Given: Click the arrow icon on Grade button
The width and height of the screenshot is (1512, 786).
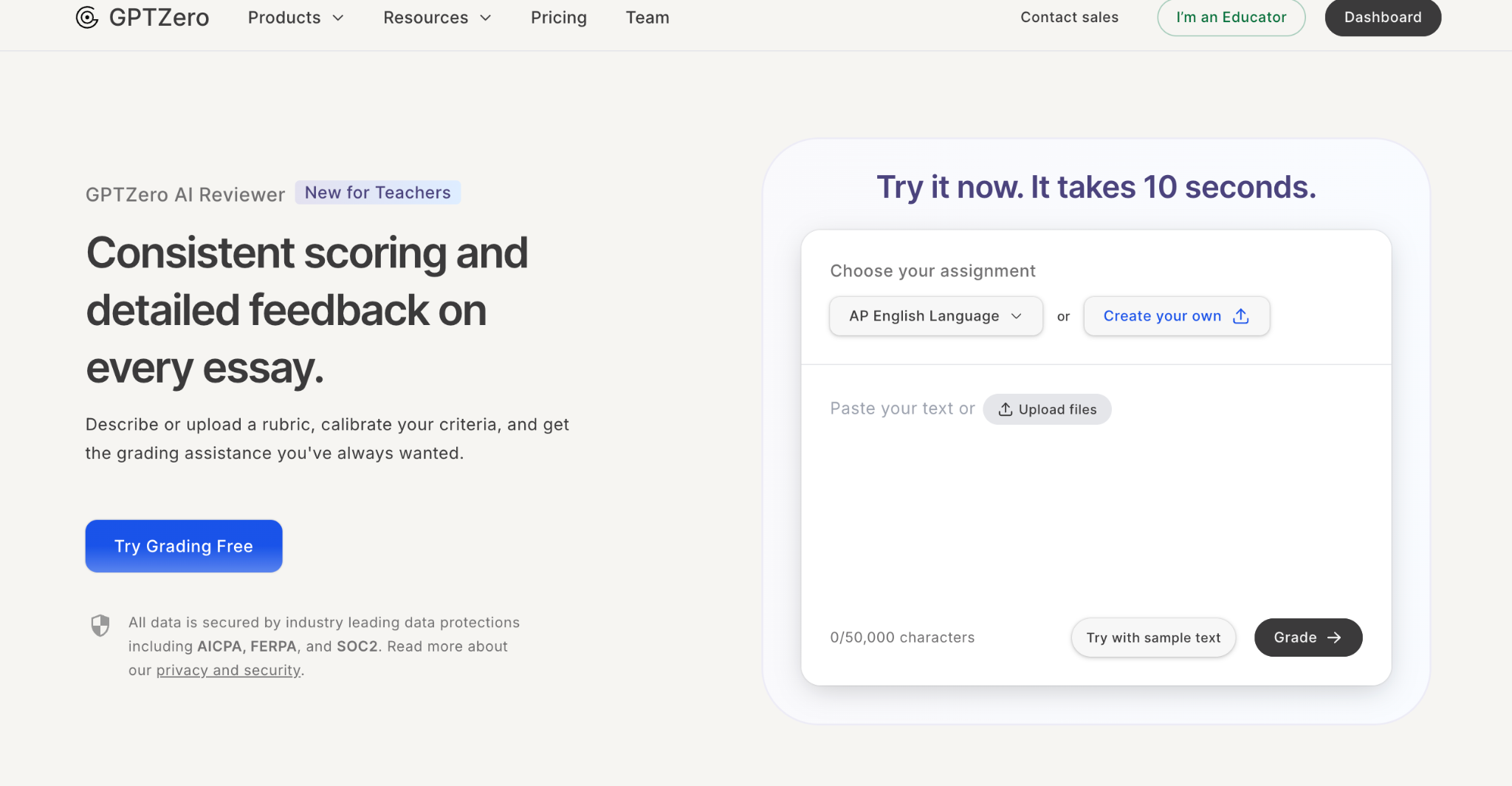Looking at the screenshot, I should pos(1334,638).
